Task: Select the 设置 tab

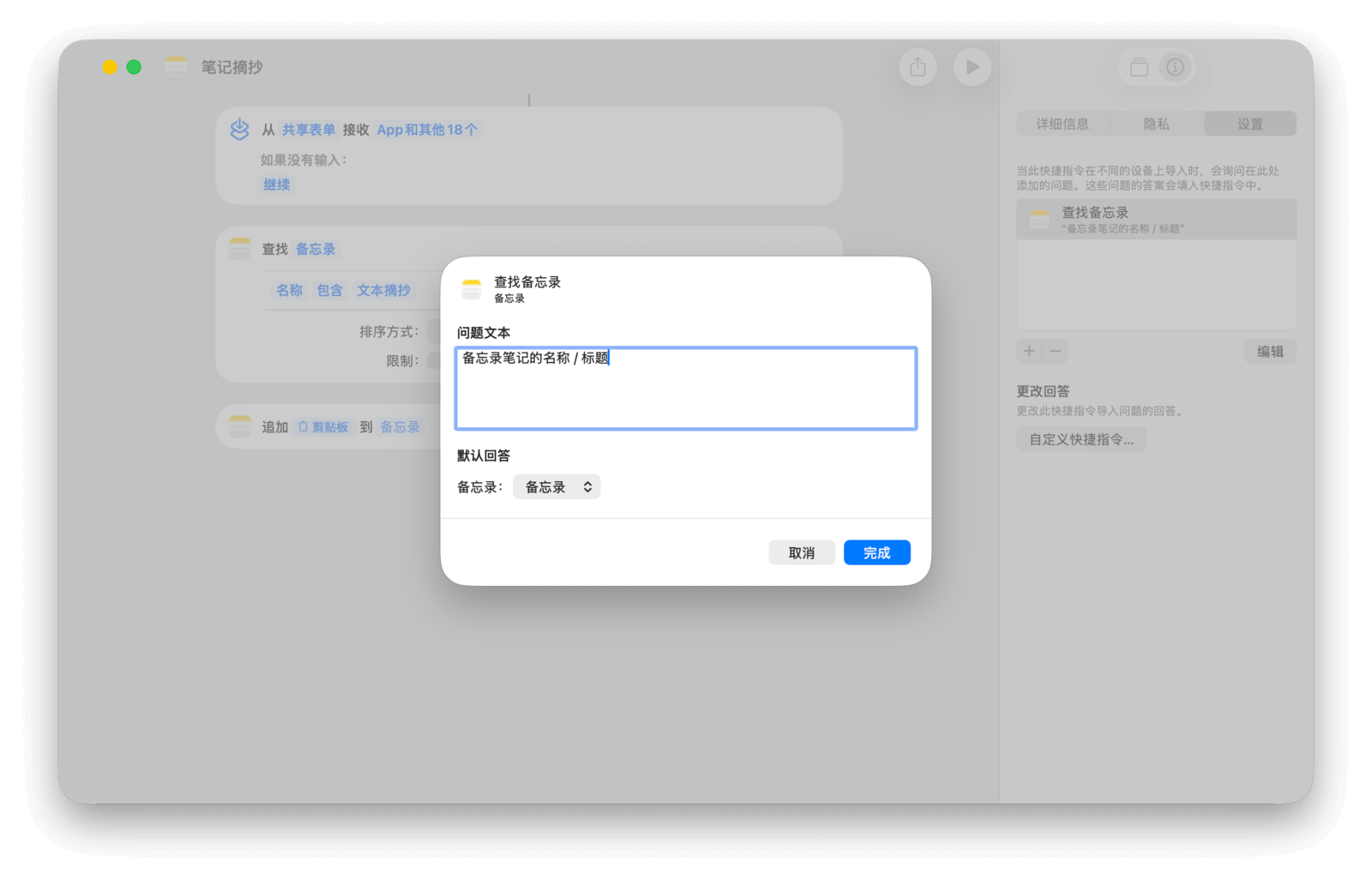Action: coord(1249,124)
